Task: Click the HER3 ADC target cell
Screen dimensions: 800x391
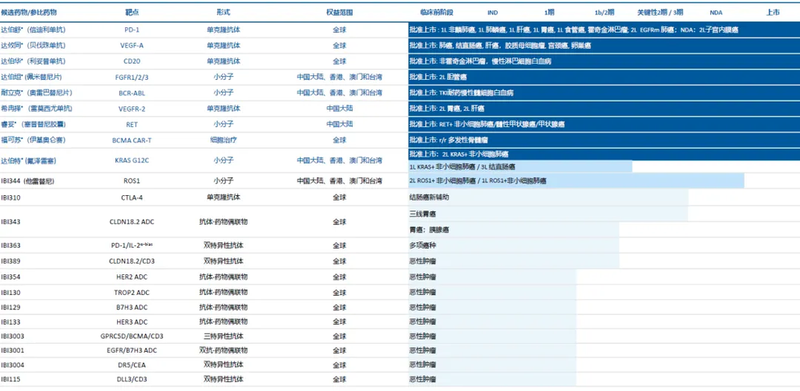Action: 132,322
